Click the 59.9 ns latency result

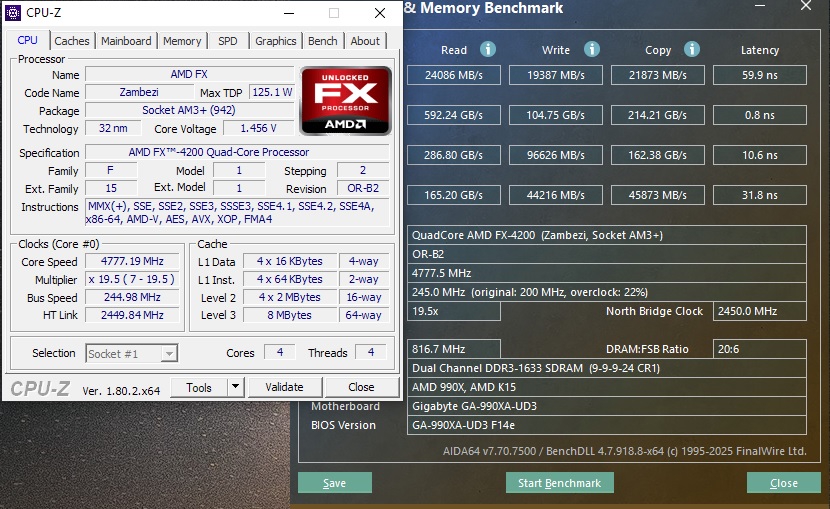click(760, 75)
